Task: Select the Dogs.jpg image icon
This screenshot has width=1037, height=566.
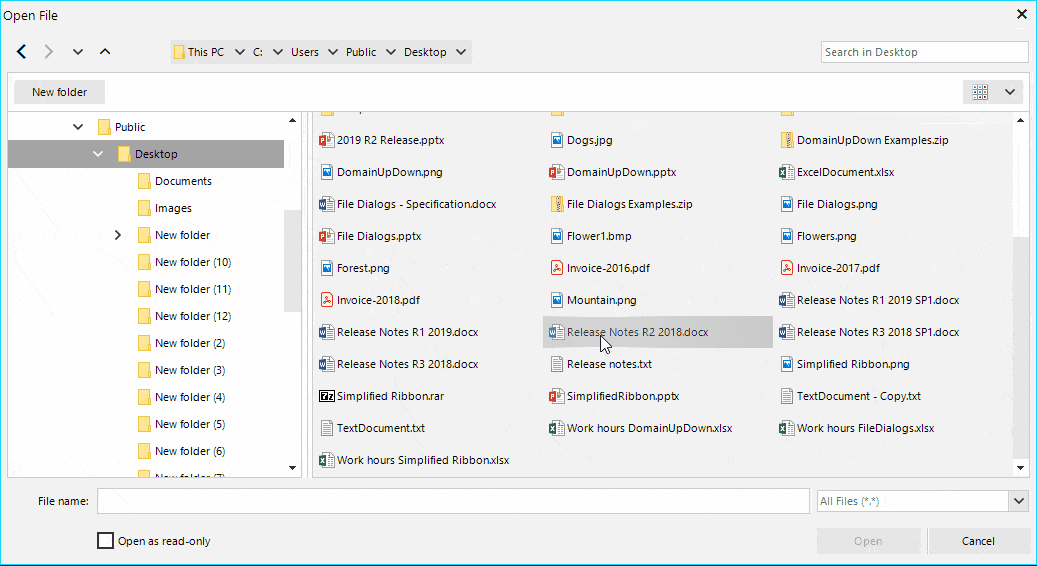Action: 556,140
